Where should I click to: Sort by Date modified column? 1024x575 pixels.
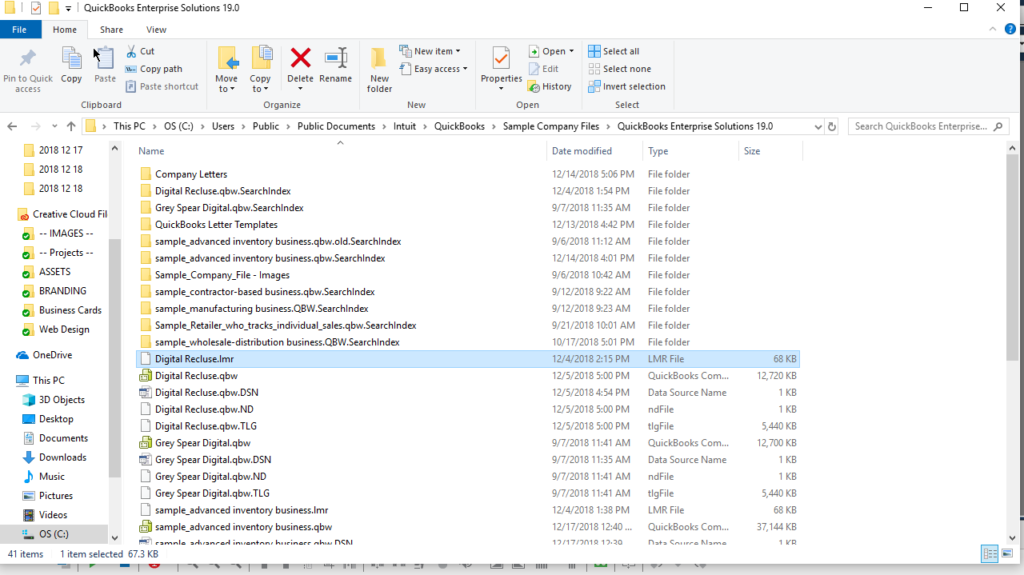[582, 151]
